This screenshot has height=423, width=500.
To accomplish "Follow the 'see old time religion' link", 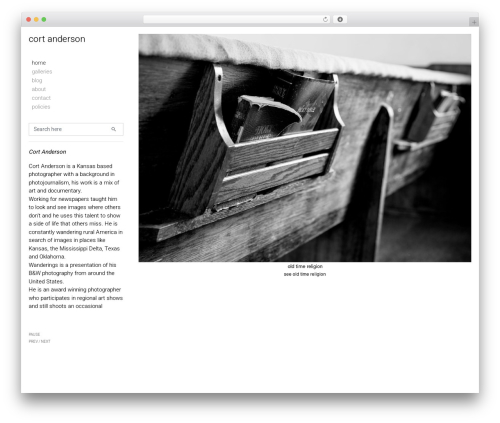I will click(305, 274).
